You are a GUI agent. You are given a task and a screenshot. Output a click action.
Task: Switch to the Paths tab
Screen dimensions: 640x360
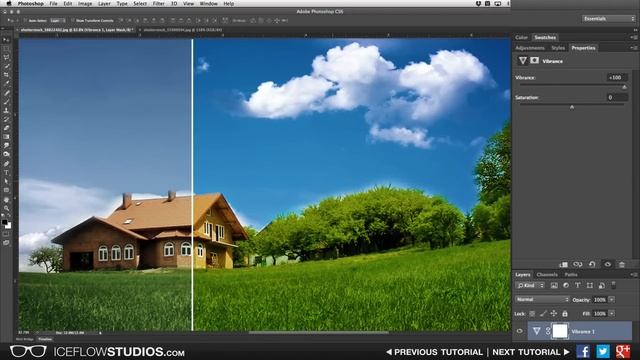tap(571, 275)
